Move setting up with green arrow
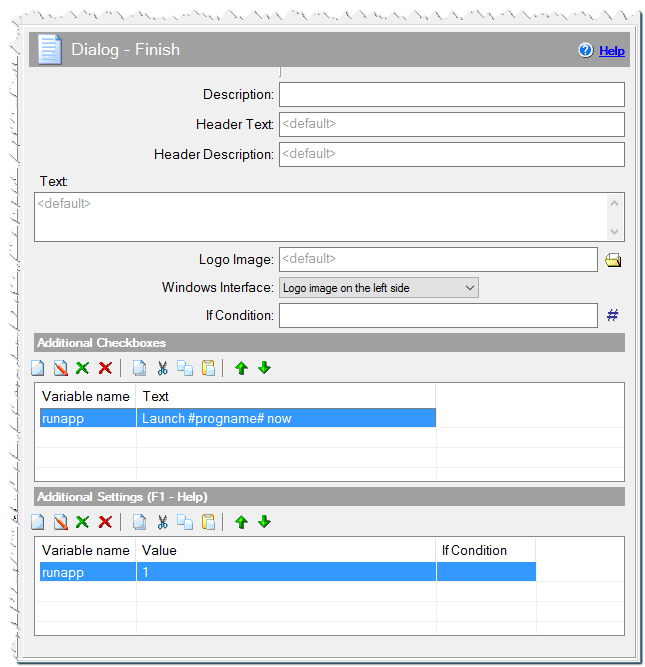The height and width of the screenshot is (667, 645). (x=241, y=522)
